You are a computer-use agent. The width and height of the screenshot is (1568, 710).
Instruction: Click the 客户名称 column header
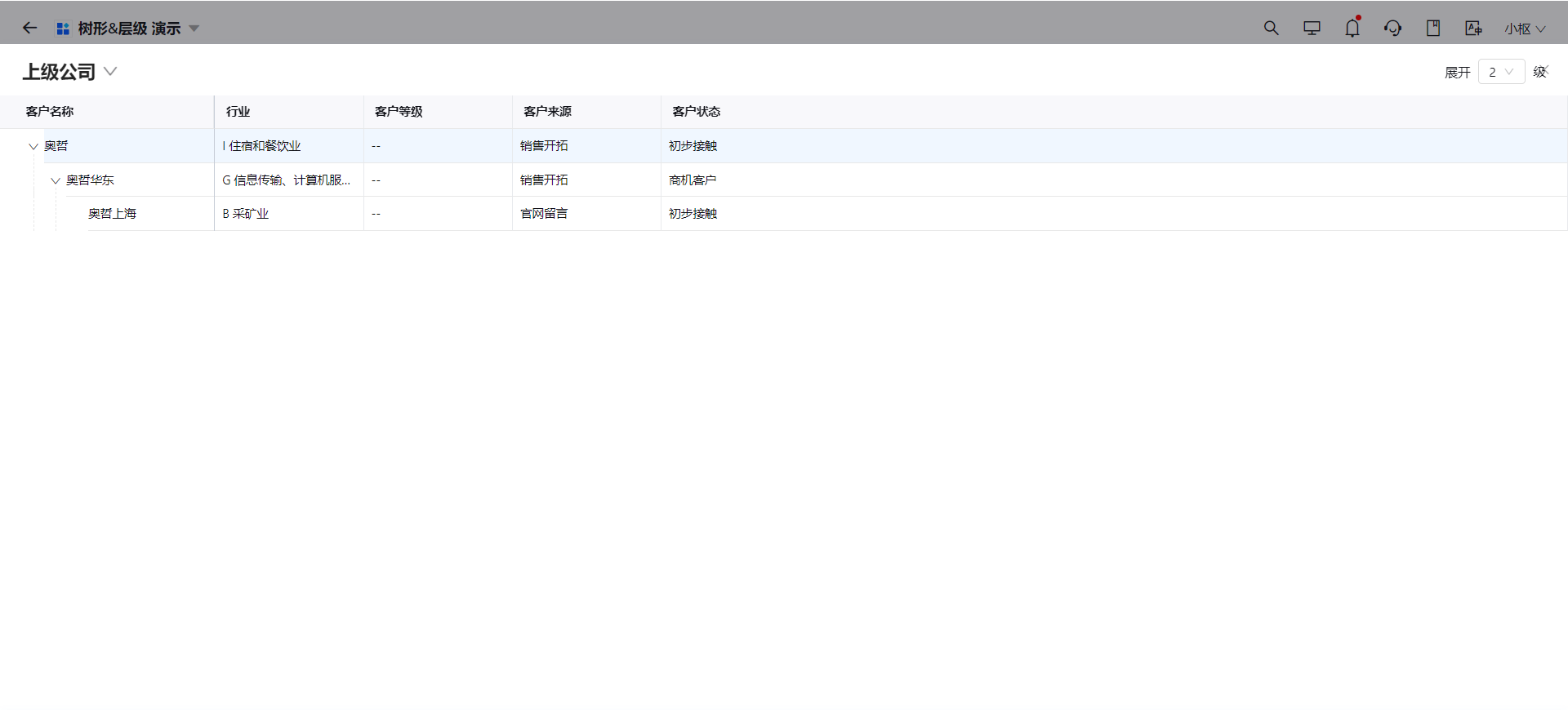49,111
